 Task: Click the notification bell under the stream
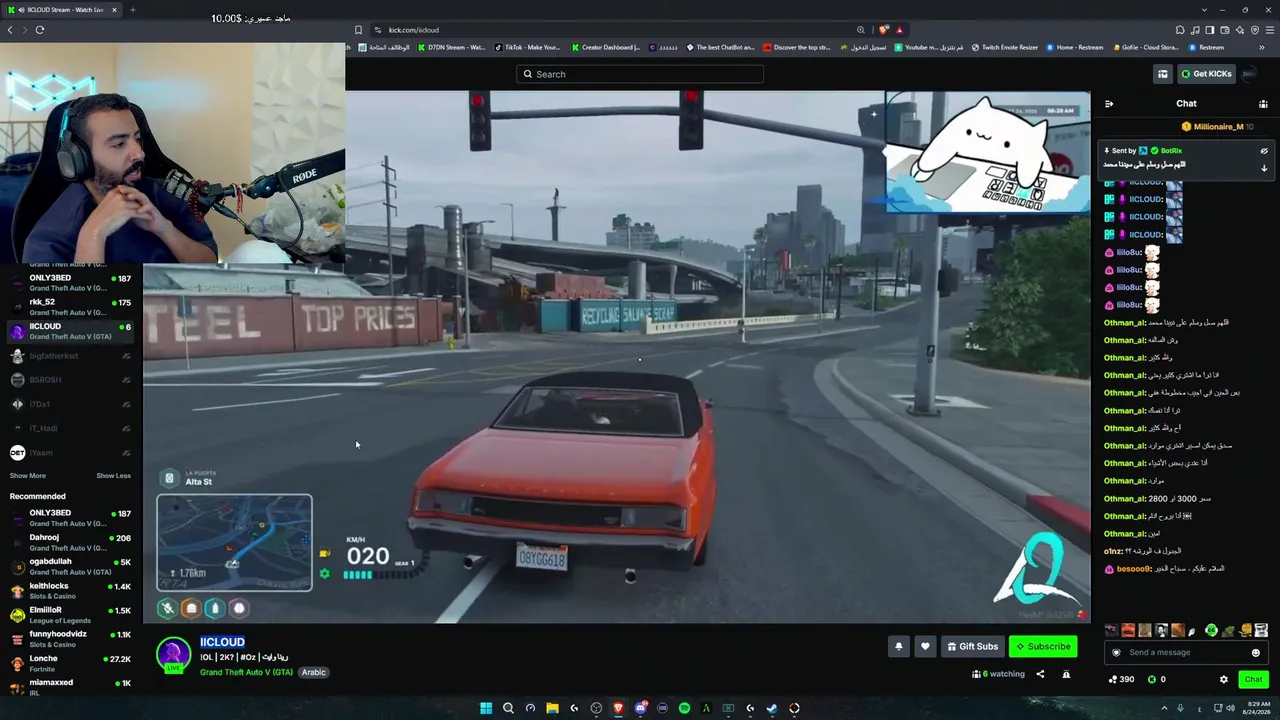(898, 646)
